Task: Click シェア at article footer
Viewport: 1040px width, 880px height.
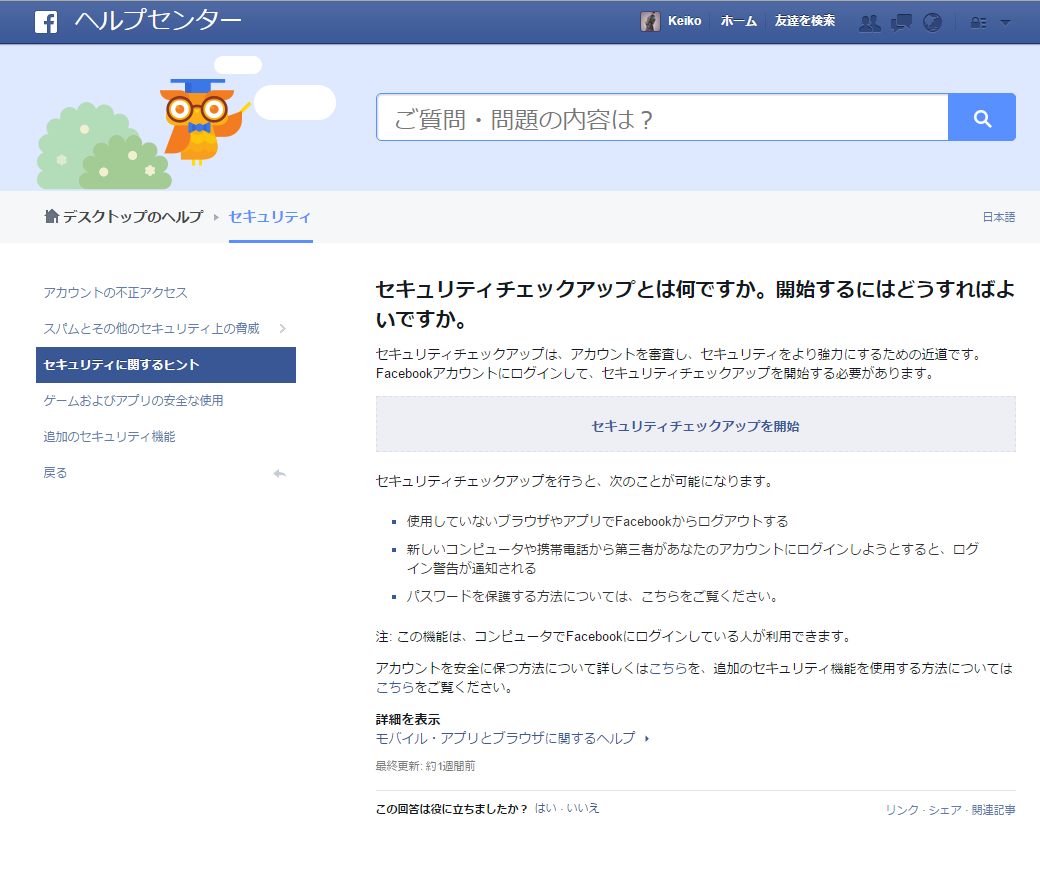Action: pyautogui.click(x=945, y=810)
